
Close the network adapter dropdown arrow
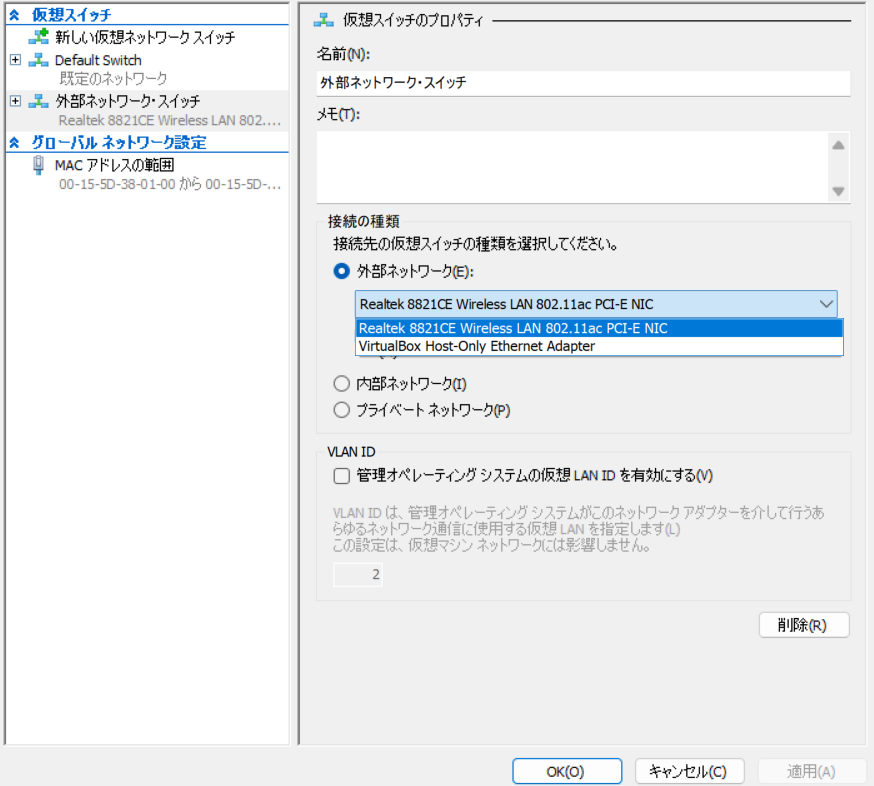point(826,304)
